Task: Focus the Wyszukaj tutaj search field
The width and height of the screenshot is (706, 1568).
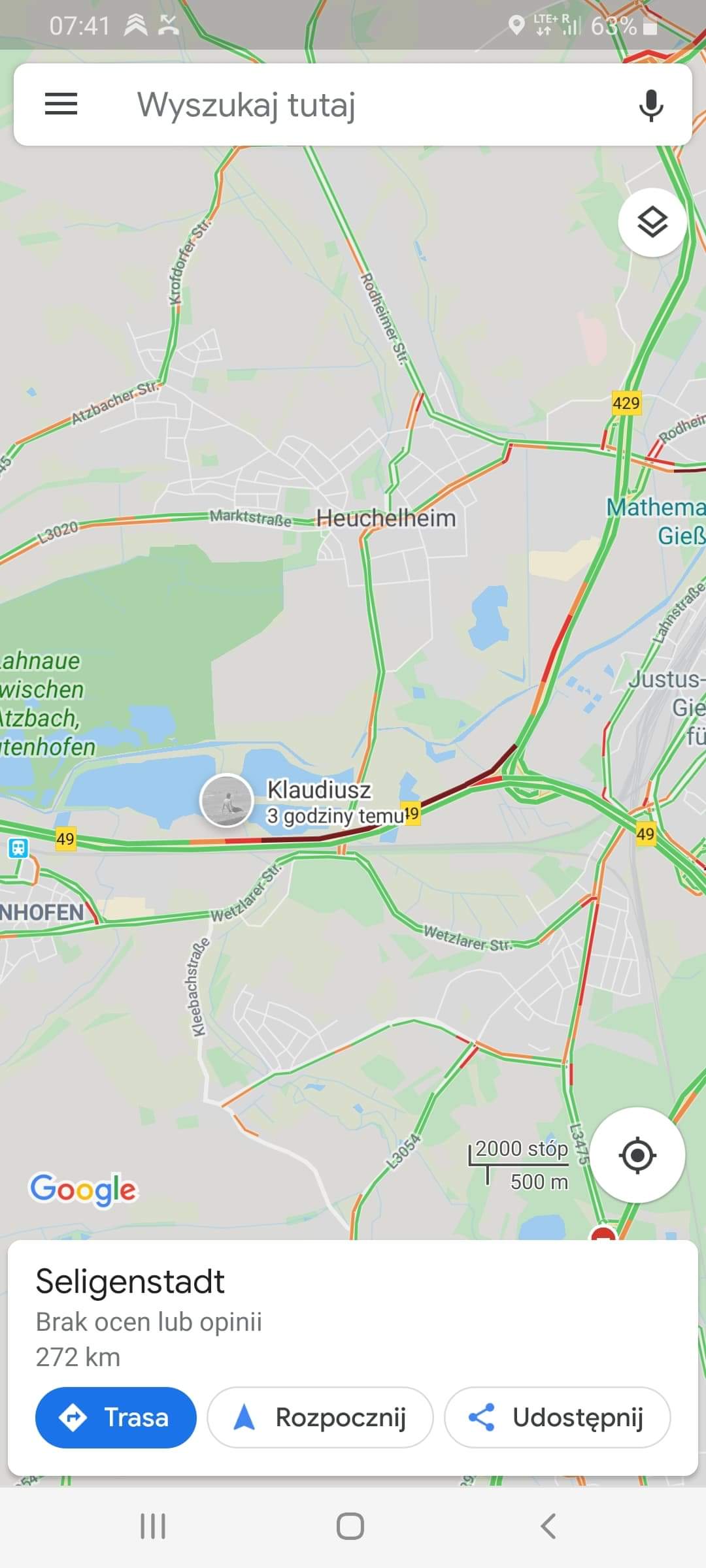Action: click(353, 105)
